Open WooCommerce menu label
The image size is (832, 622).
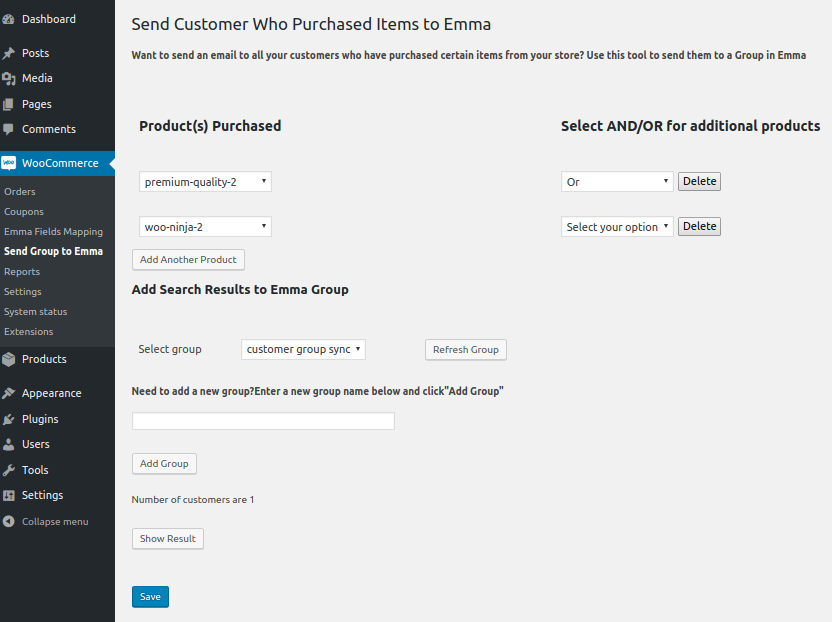[x=60, y=163]
